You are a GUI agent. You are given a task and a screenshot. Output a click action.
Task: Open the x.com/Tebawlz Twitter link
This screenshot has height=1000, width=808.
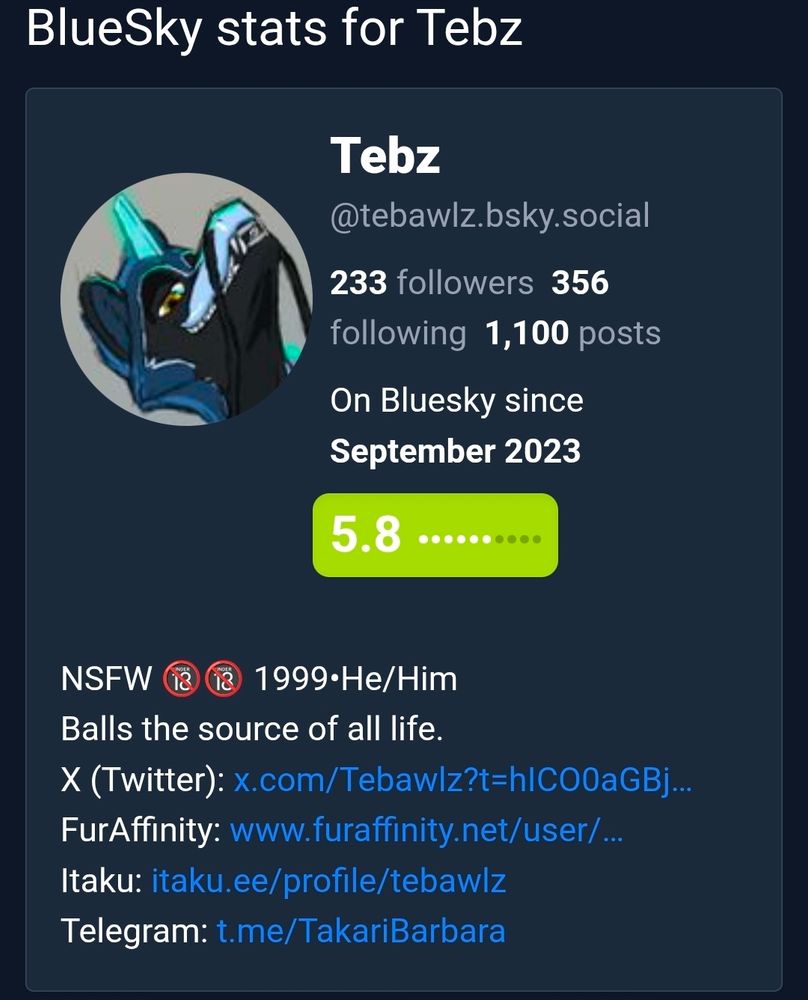[463, 779]
